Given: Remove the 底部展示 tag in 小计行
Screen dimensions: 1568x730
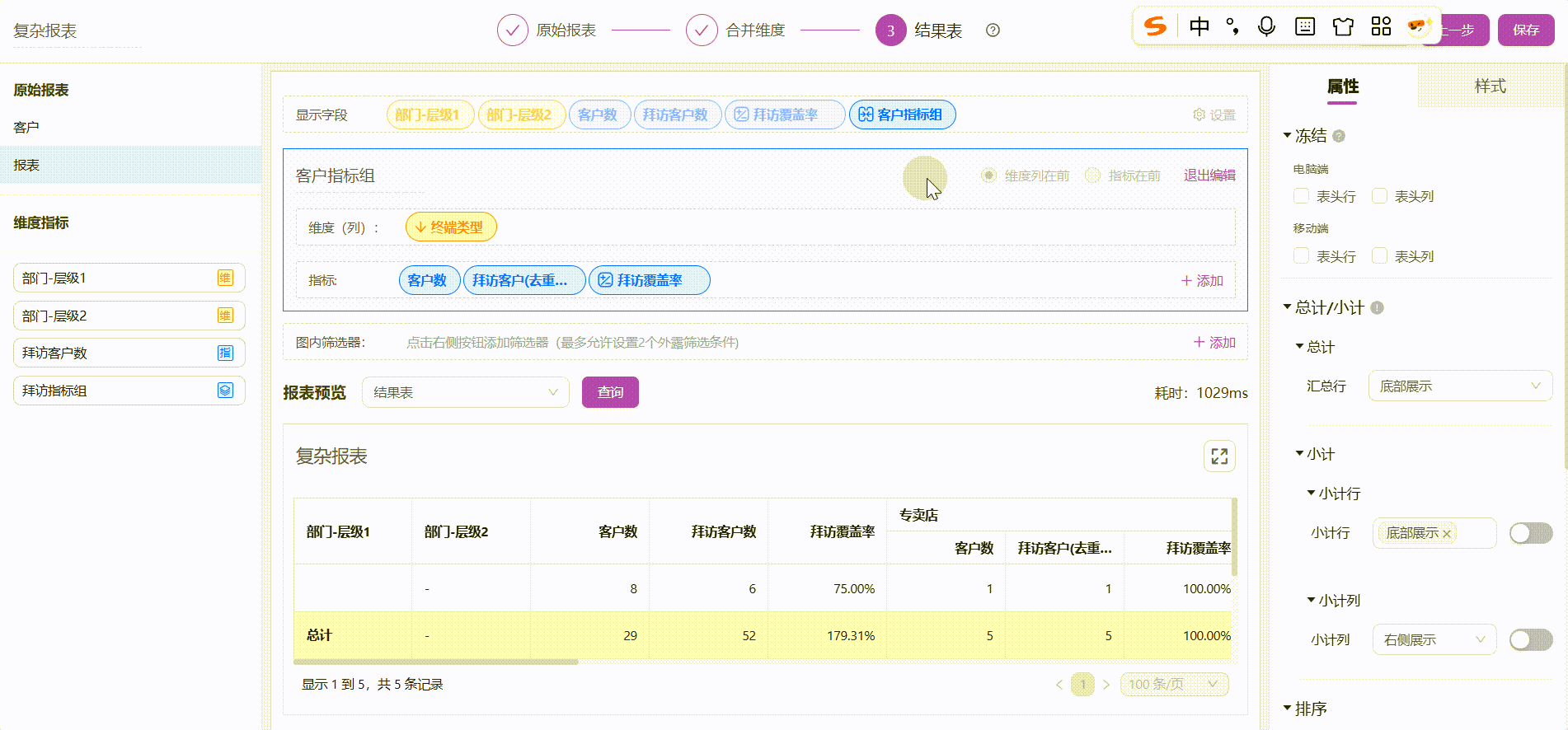Looking at the screenshot, I should [x=1446, y=534].
